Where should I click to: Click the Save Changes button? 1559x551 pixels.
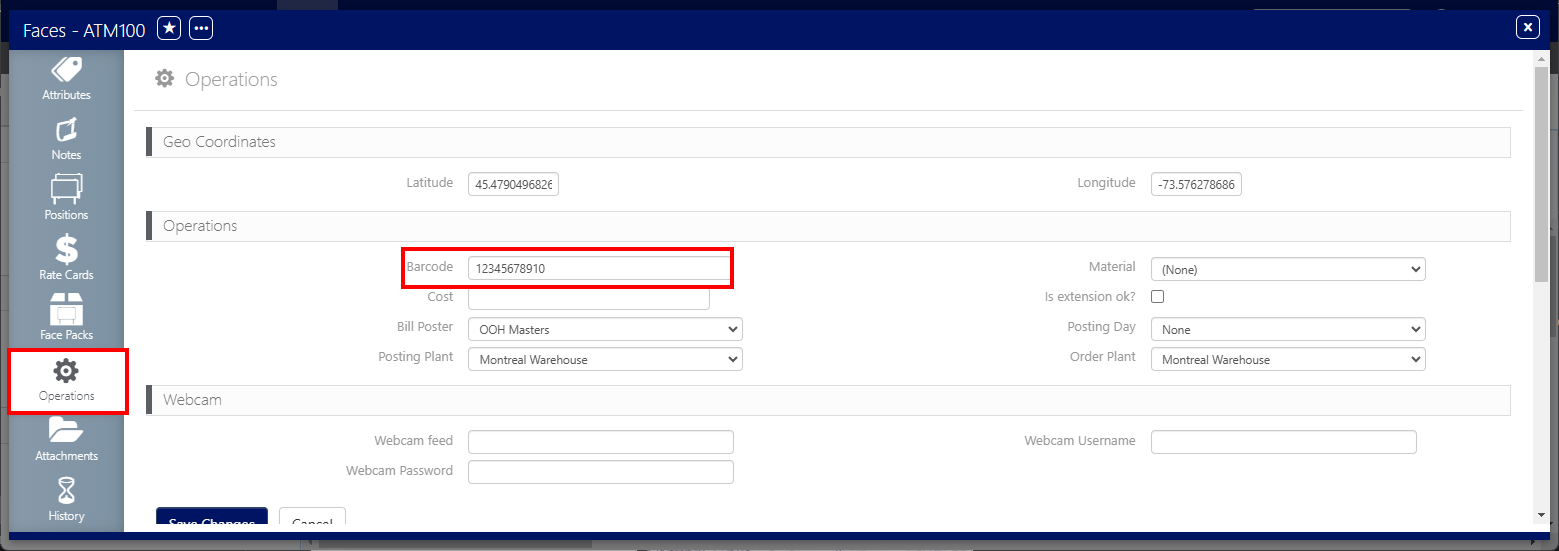coord(211,520)
